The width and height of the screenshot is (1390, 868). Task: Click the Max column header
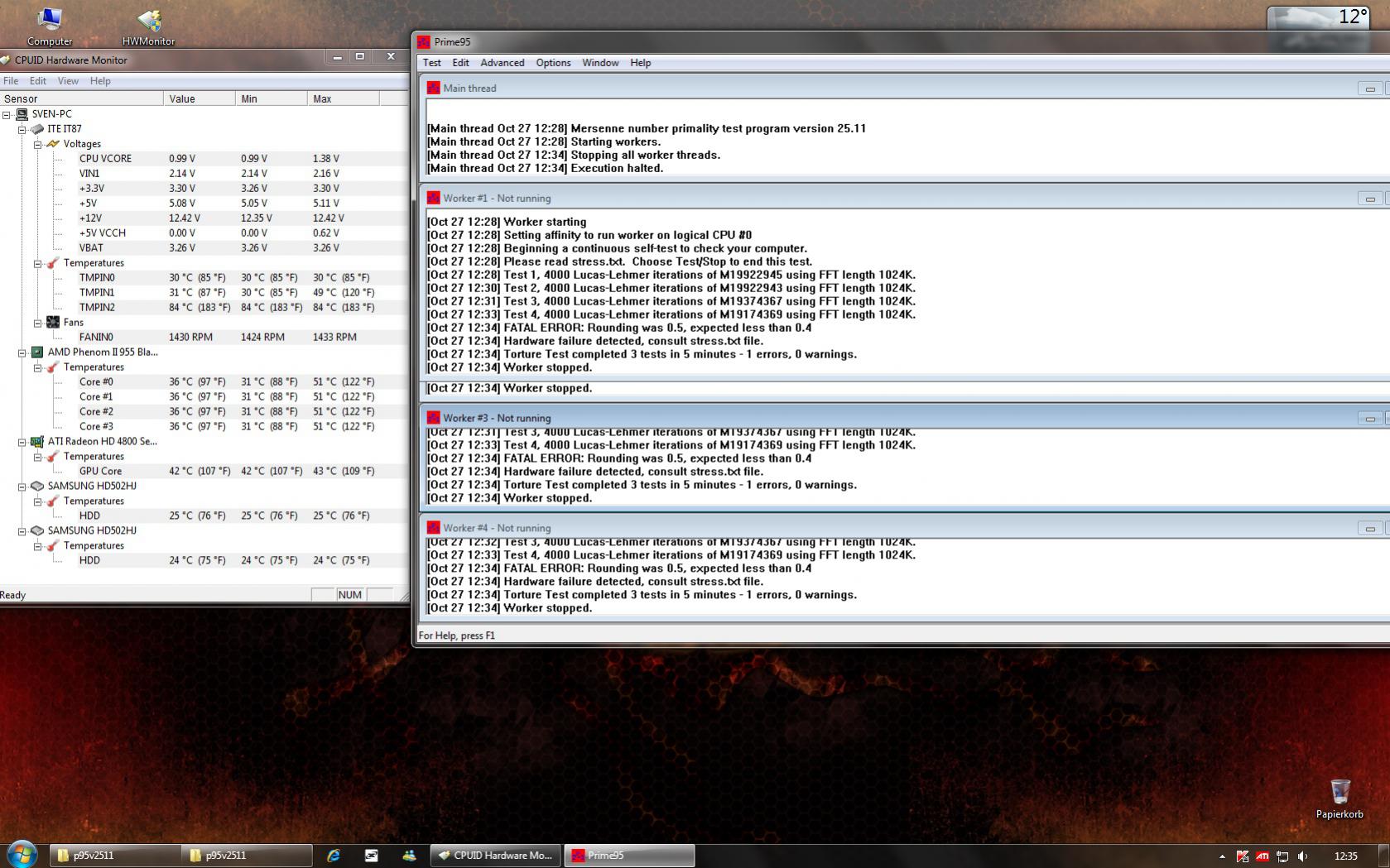coord(344,98)
